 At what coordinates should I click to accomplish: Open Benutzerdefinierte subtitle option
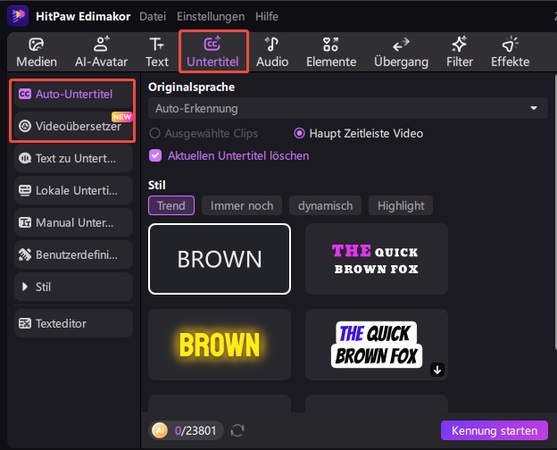(74, 255)
